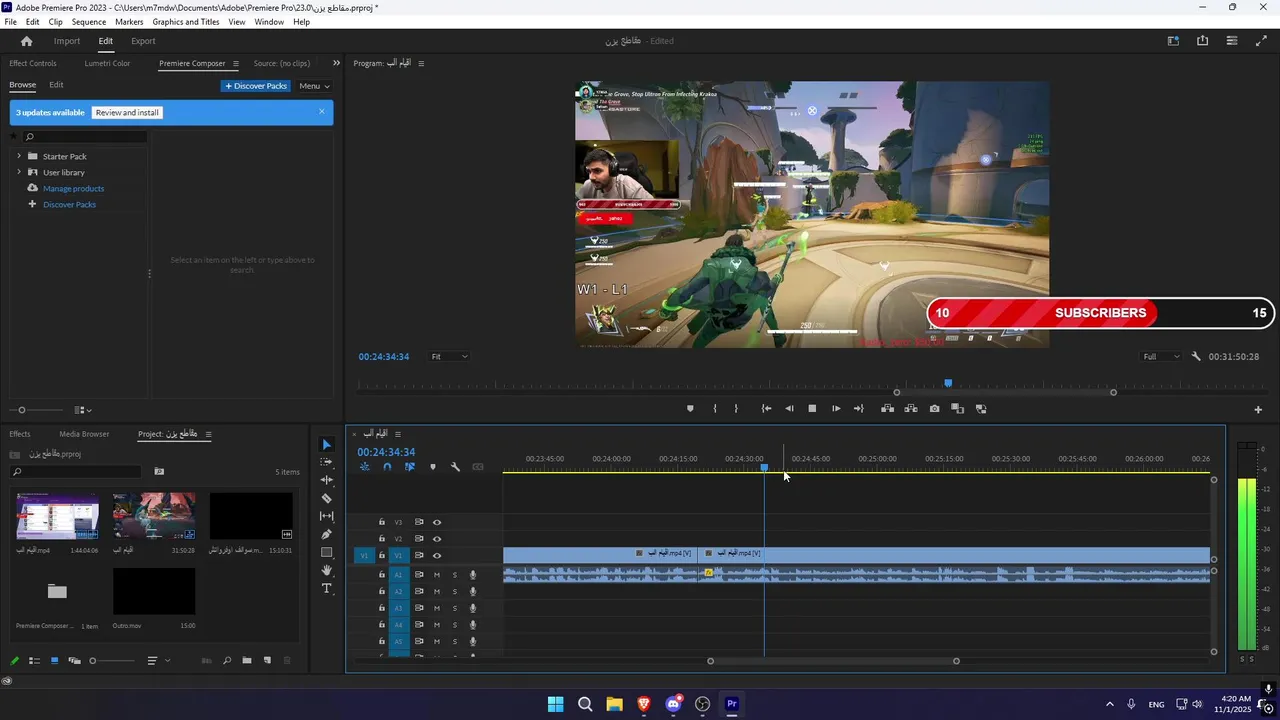
Task: Switch Project panel to List View
Action: (x=34, y=661)
